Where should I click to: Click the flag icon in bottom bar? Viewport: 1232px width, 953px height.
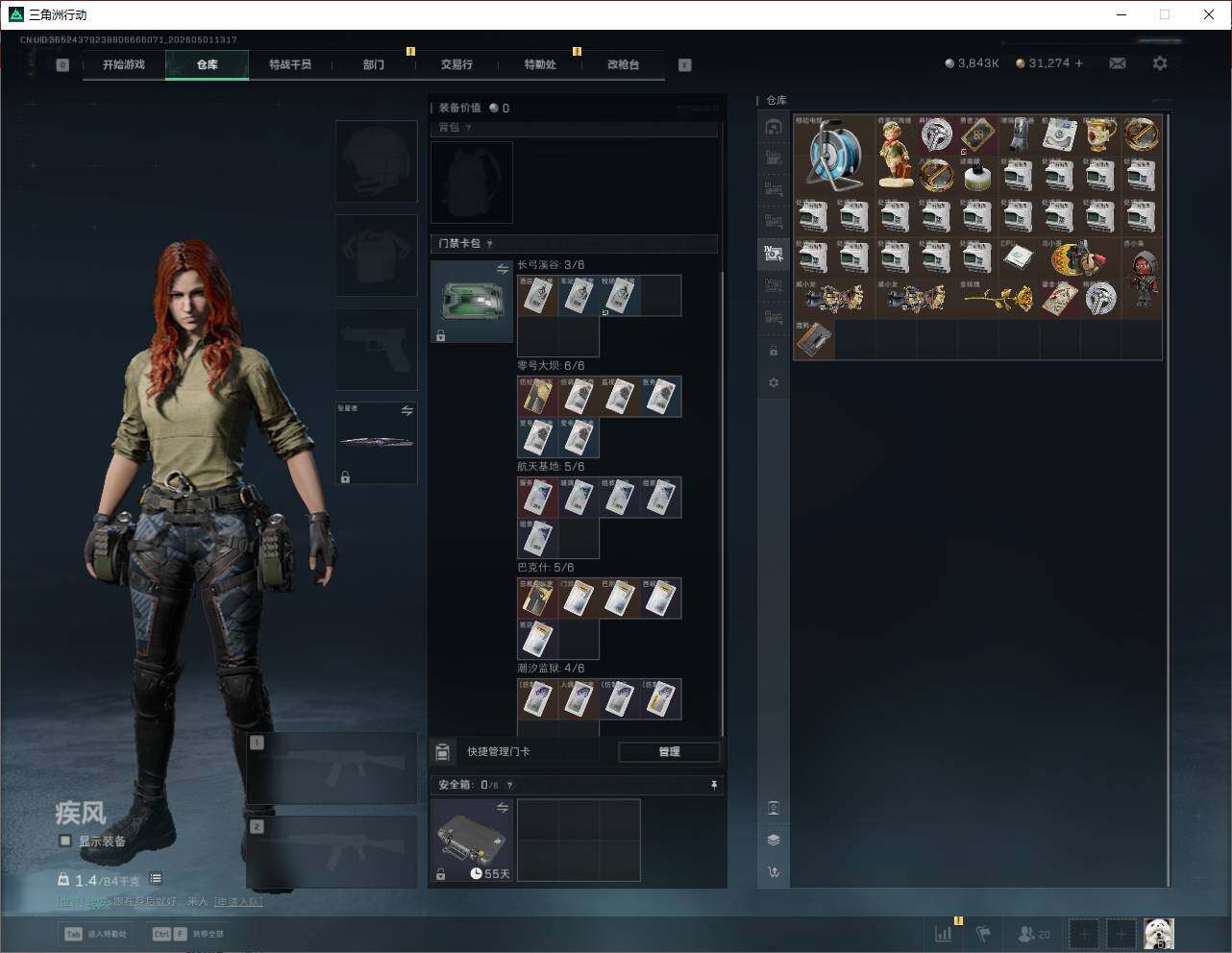[x=983, y=933]
